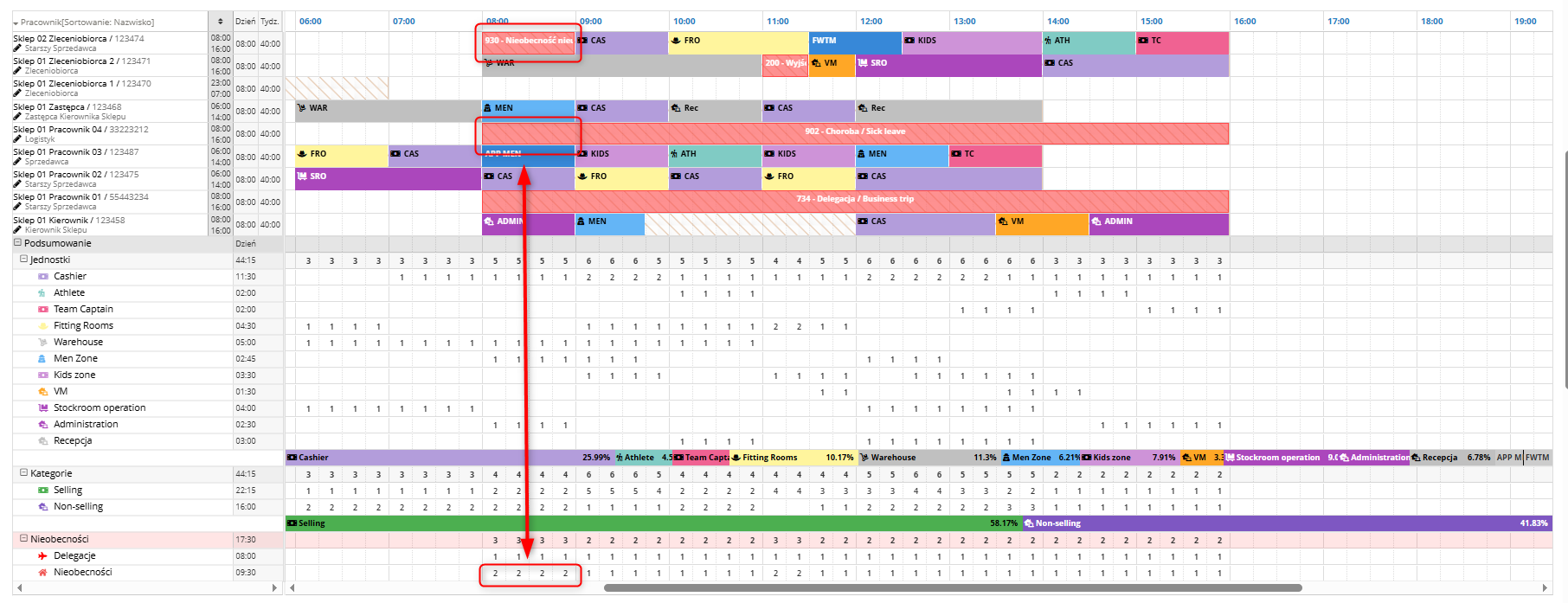Click the Men Zone icon in the summary

[42, 359]
